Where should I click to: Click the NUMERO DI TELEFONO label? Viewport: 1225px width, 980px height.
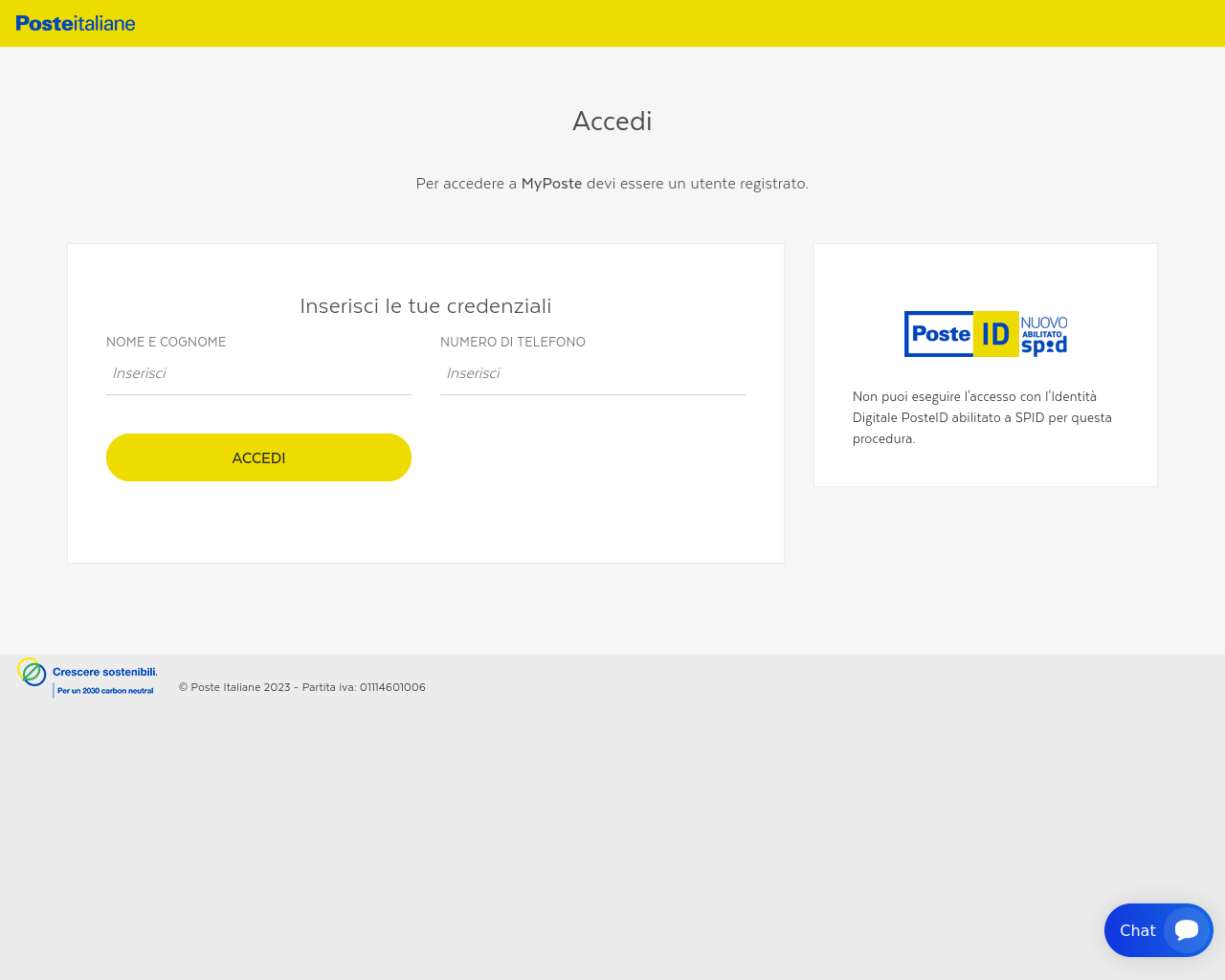[x=513, y=342]
